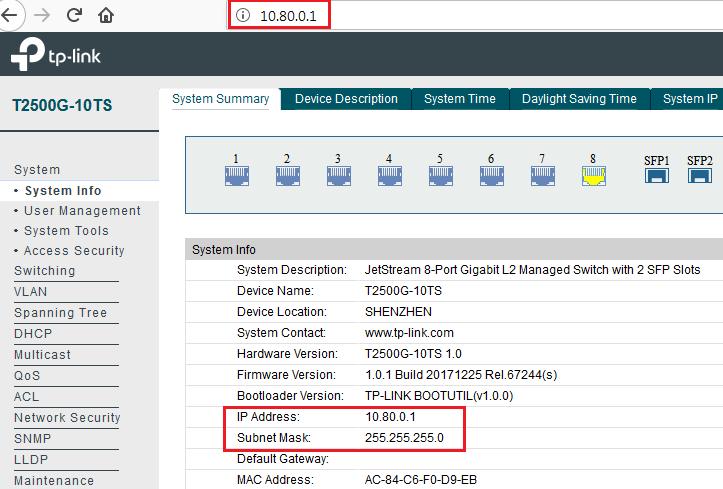Screen dimensions: 723x489
Task: Select port 5 icon
Action: click(x=441, y=176)
